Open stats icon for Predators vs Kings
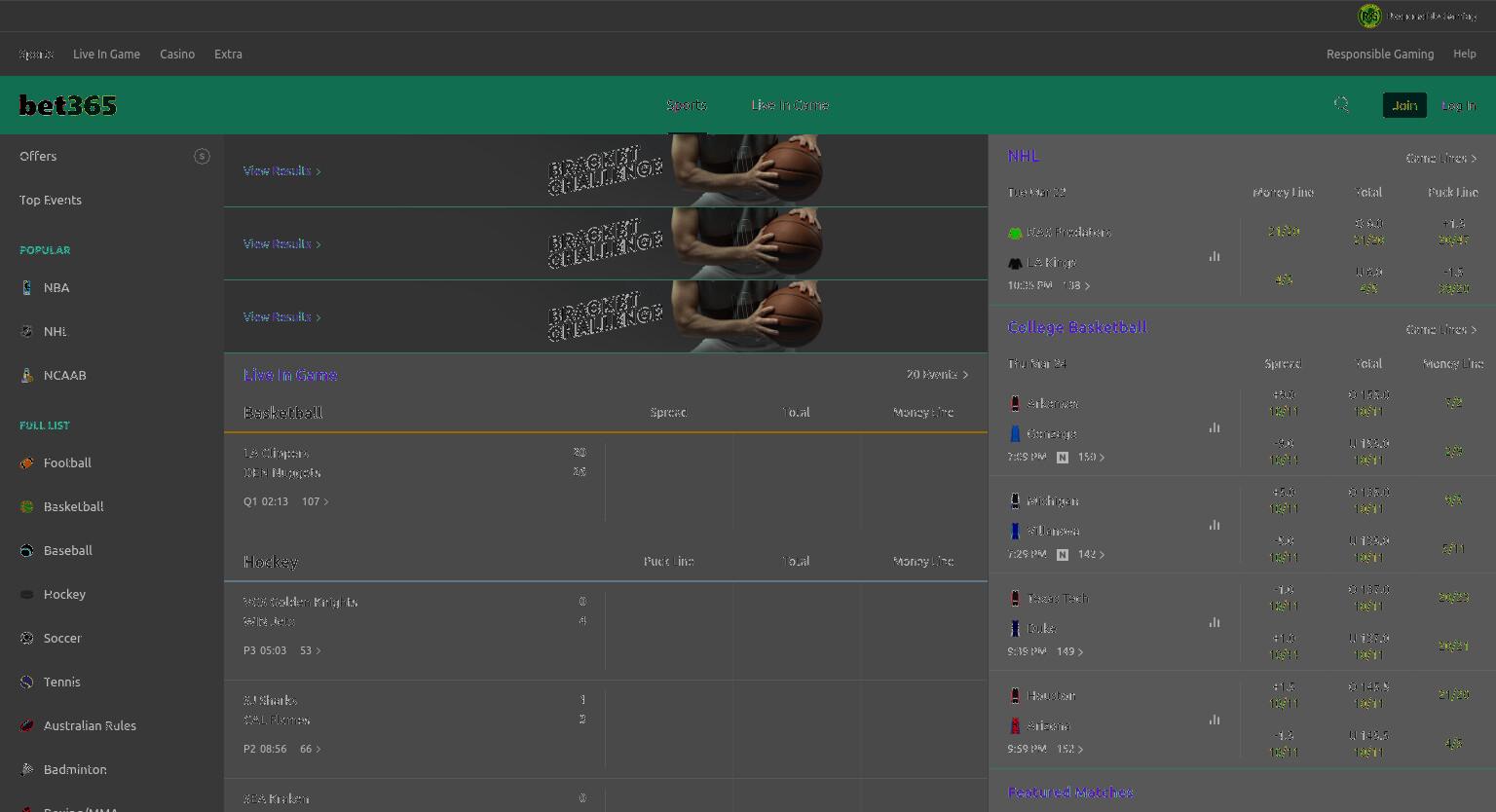 tap(1215, 256)
